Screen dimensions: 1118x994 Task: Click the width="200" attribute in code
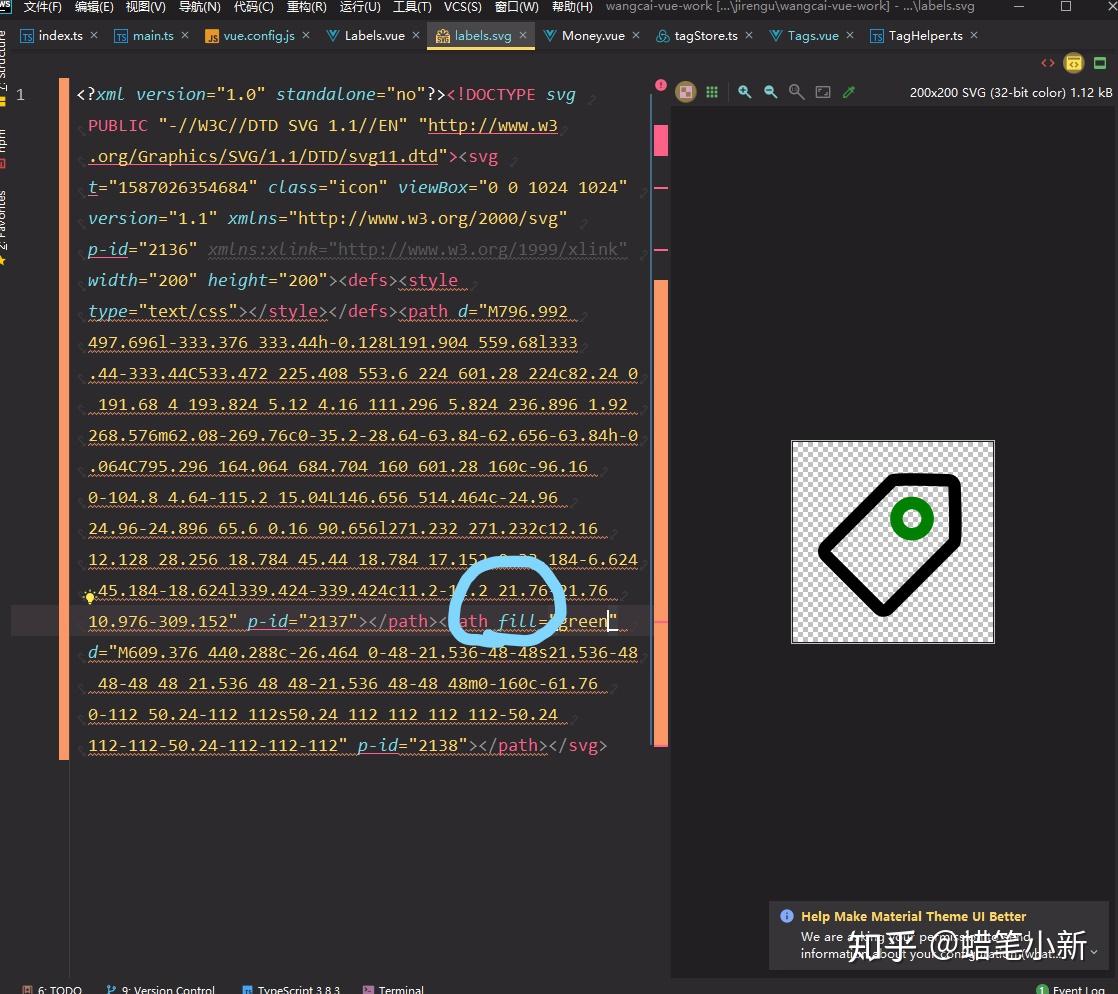click(x=143, y=280)
